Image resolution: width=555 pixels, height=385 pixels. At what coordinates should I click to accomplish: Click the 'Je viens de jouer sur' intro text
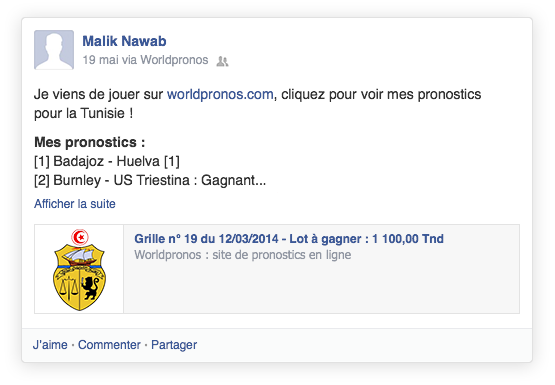[98, 94]
